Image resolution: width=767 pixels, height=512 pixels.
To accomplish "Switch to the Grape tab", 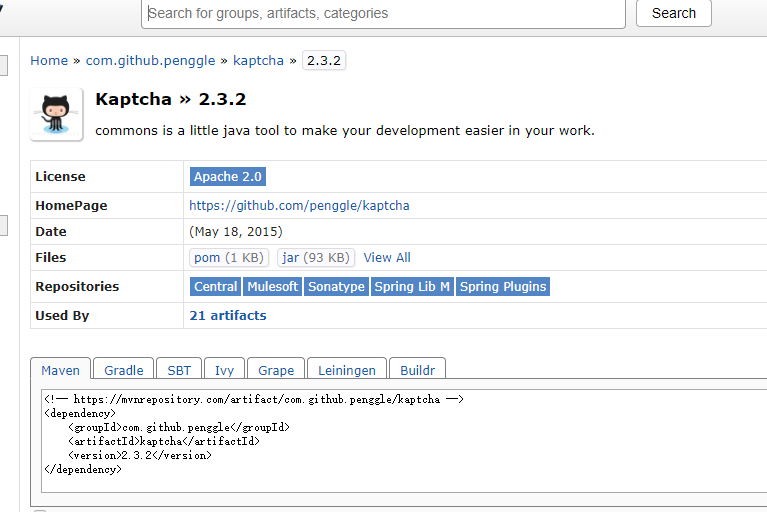I will pos(276,370).
